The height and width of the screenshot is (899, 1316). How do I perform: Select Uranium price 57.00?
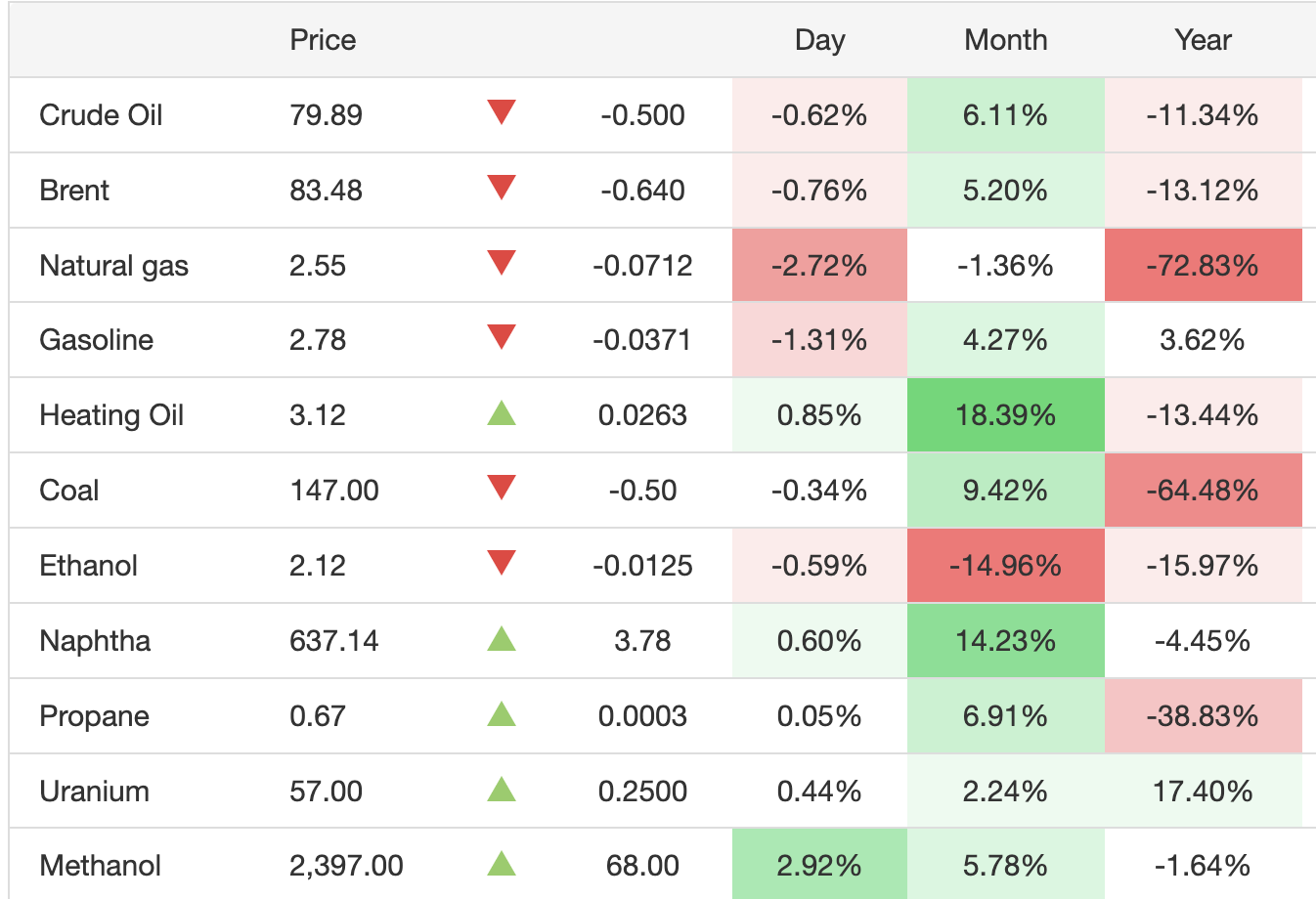(x=326, y=792)
